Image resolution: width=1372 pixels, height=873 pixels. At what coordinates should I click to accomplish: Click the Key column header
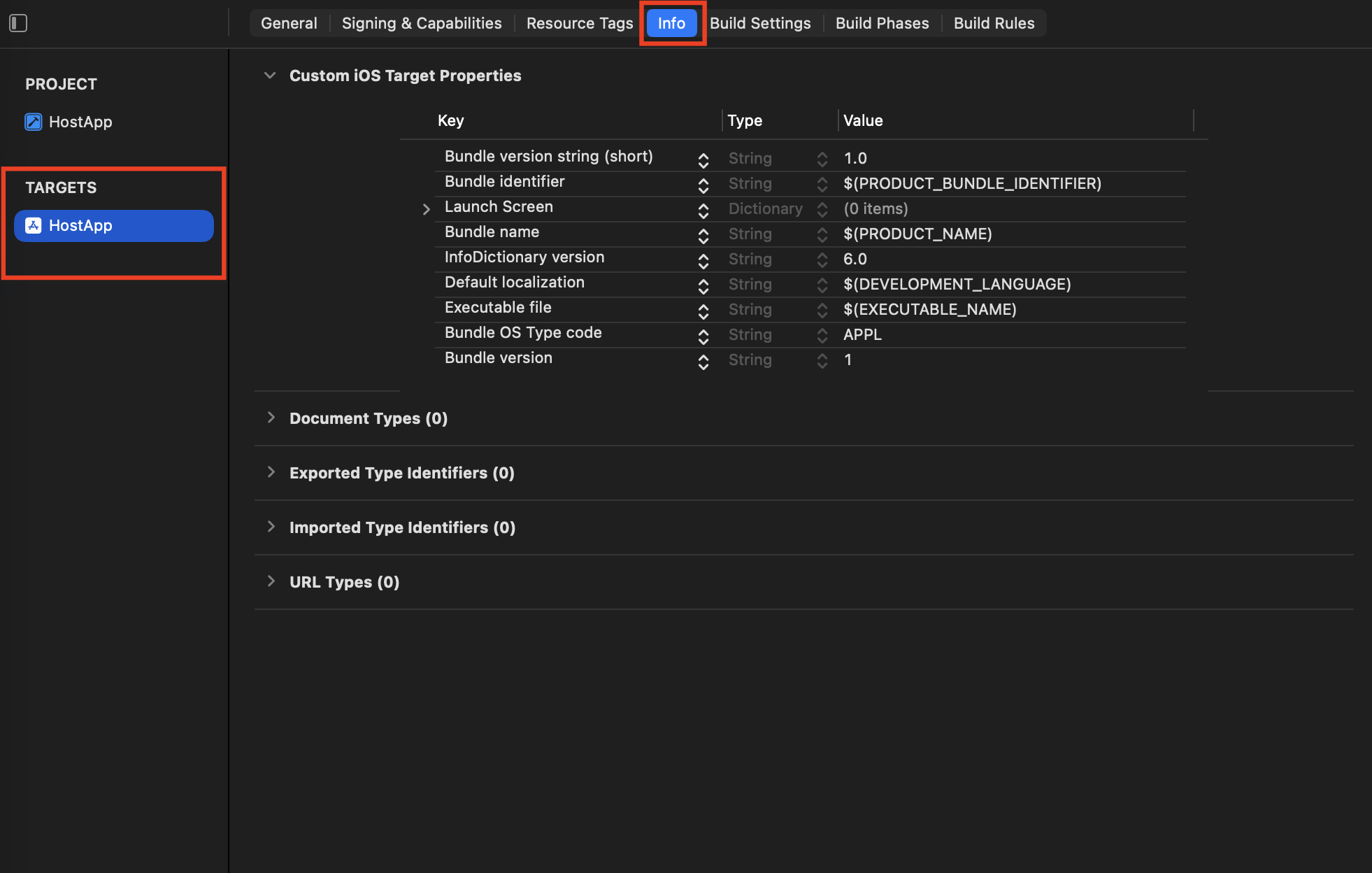coord(450,120)
